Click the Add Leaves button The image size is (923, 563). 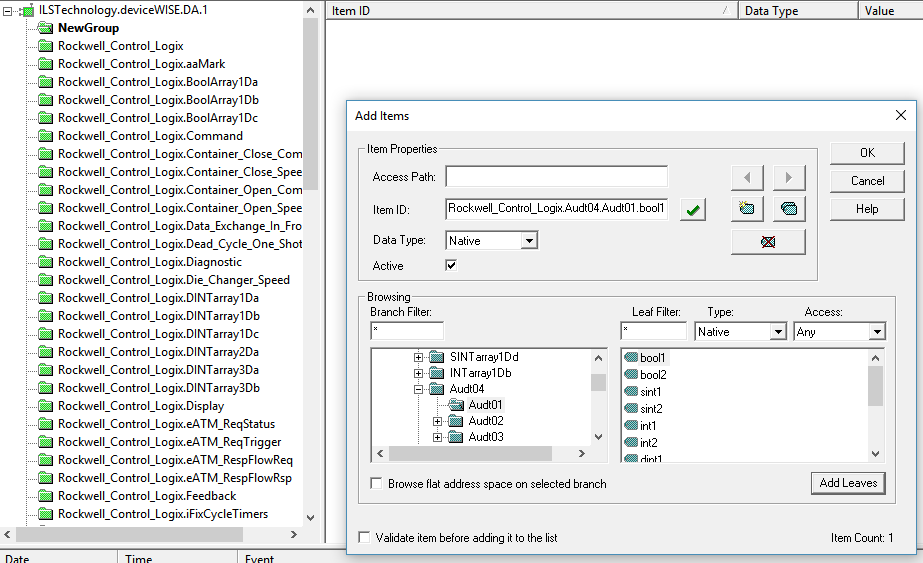tap(848, 483)
